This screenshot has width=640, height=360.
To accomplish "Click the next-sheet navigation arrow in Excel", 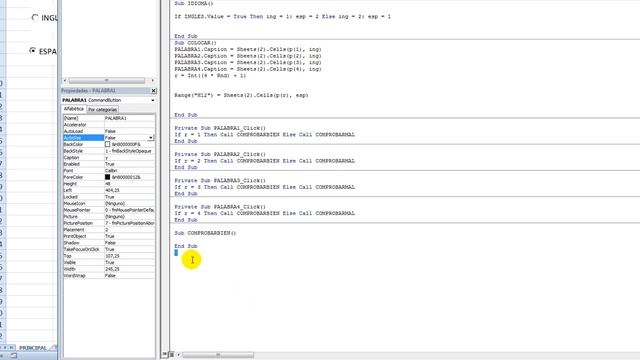I will (x=6, y=348).
